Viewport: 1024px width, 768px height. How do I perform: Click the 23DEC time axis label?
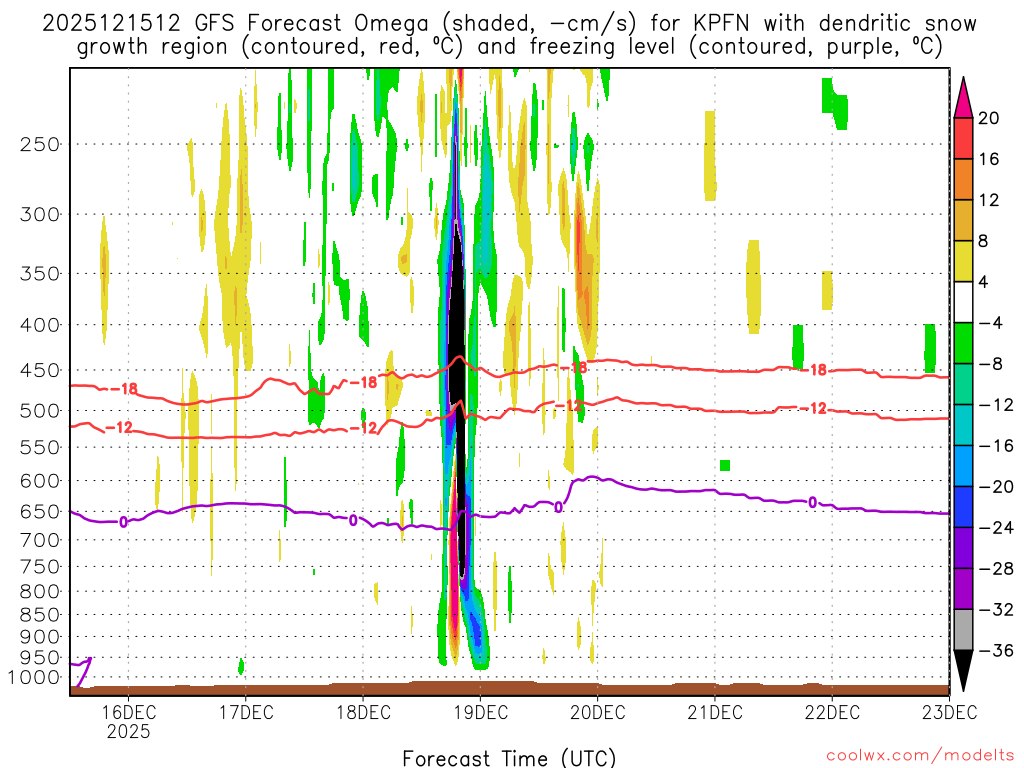point(949,712)
